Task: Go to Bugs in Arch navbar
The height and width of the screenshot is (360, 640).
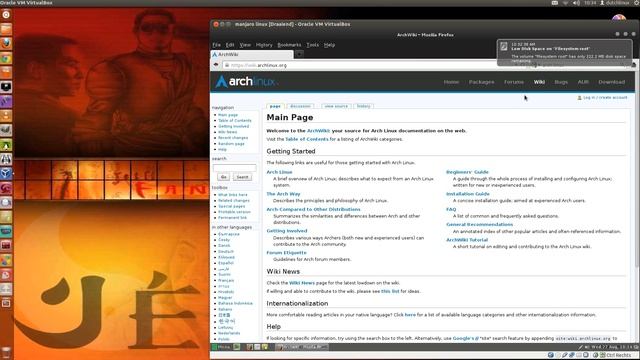Action: (x=561, y=82)
